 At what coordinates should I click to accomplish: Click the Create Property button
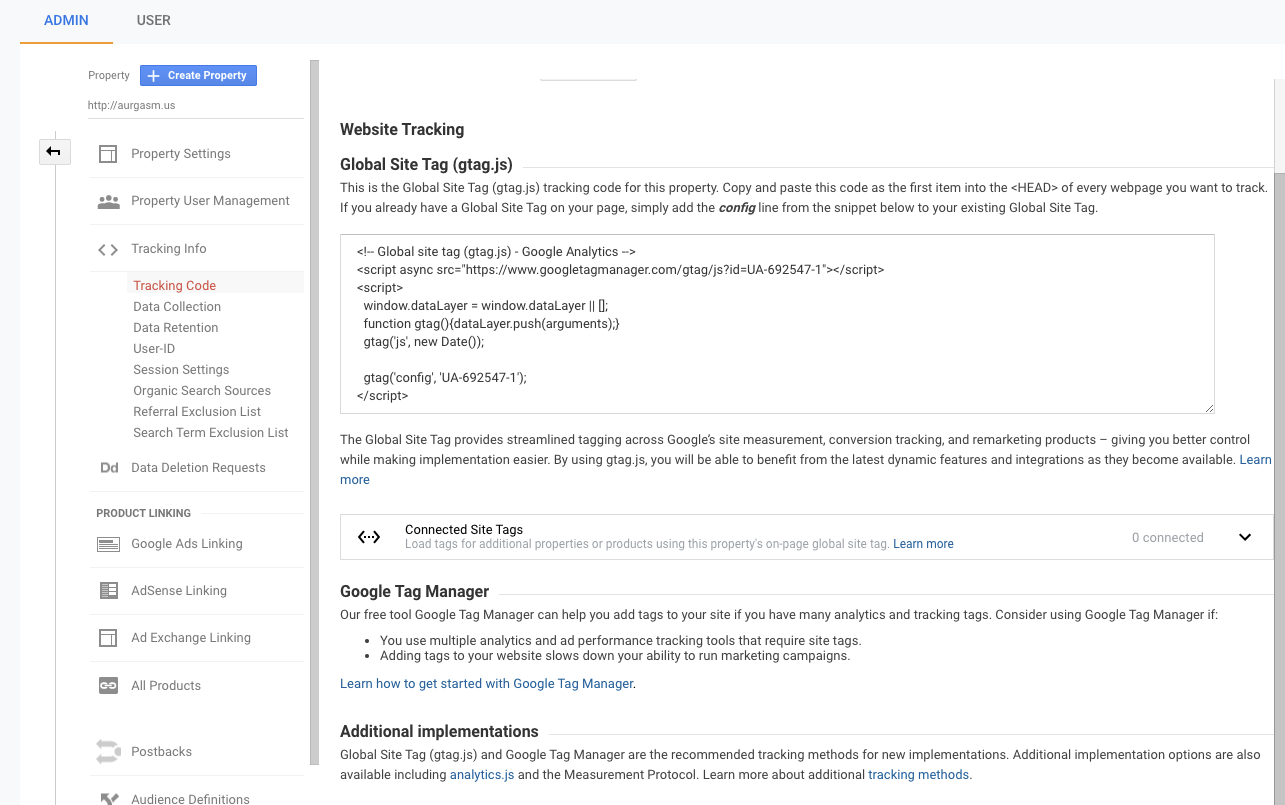coord(198,75)
